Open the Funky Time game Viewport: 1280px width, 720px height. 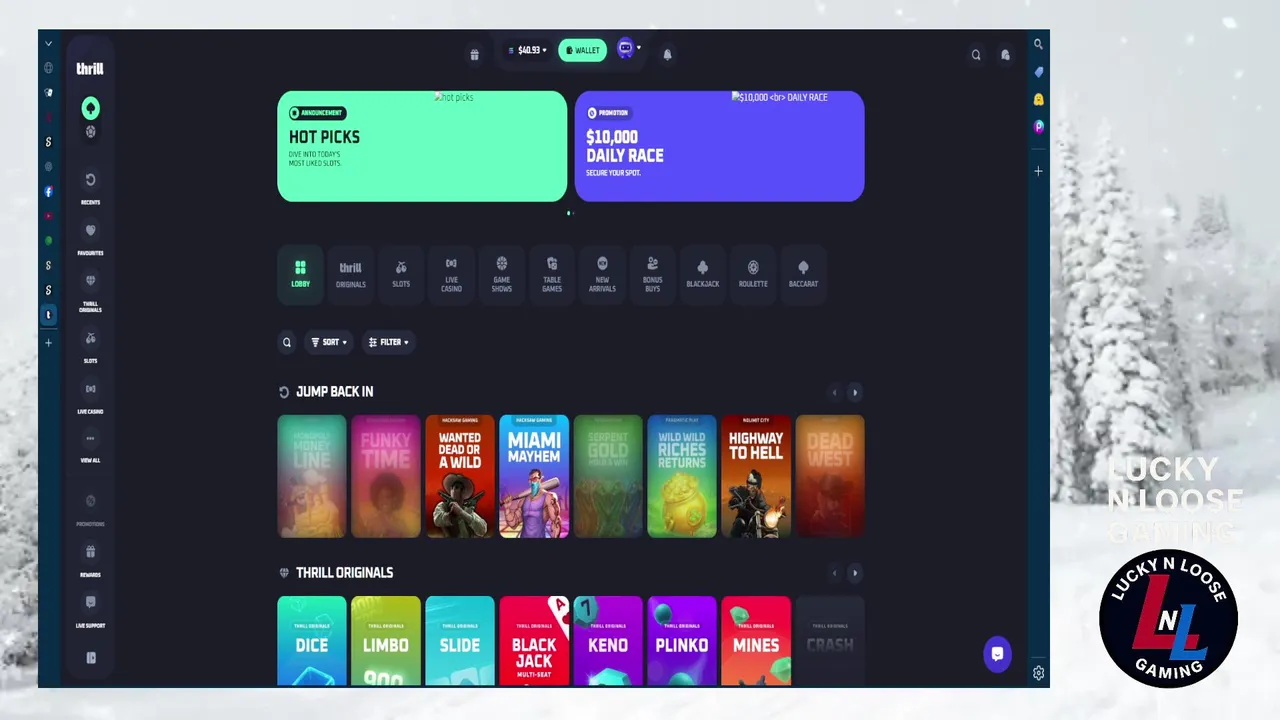(x=386, y=476)
